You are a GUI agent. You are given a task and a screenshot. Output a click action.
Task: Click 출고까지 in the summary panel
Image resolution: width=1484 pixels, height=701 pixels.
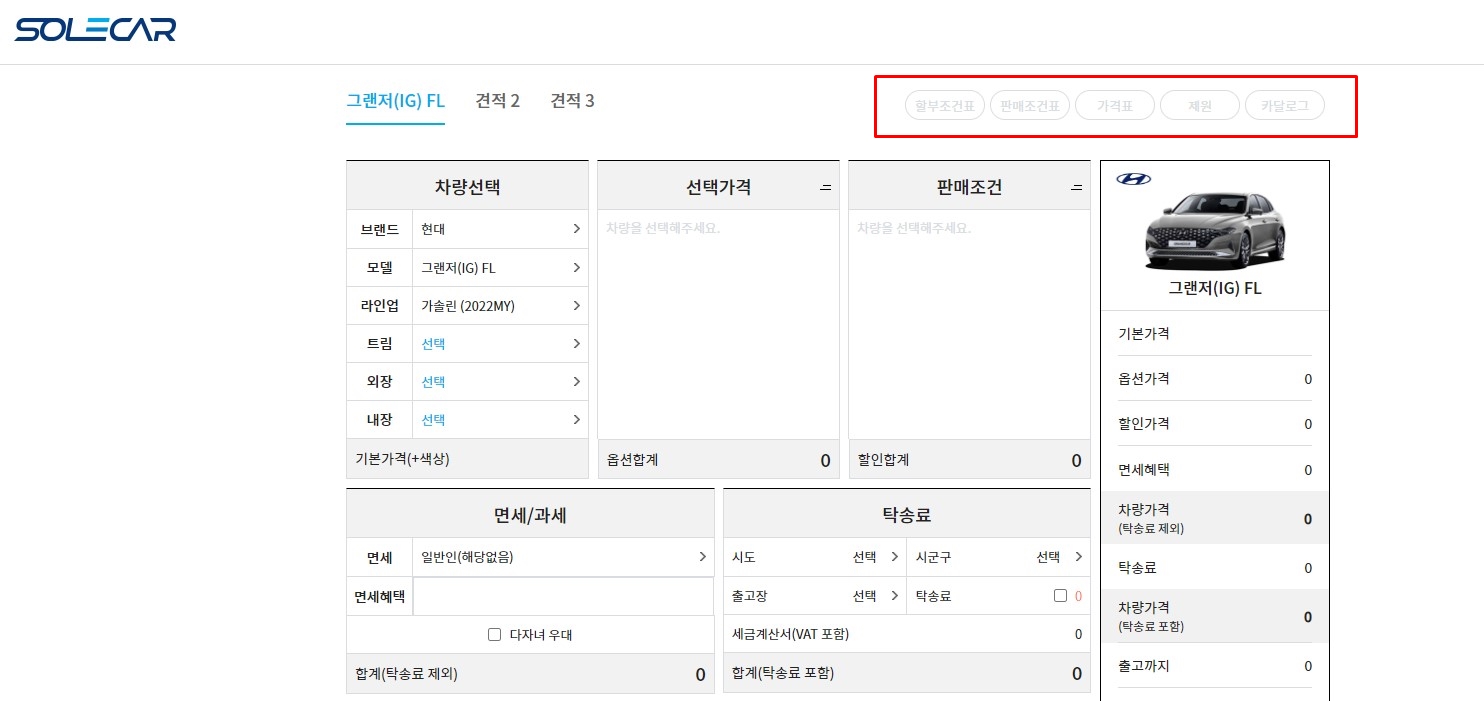click(1215, 666)
